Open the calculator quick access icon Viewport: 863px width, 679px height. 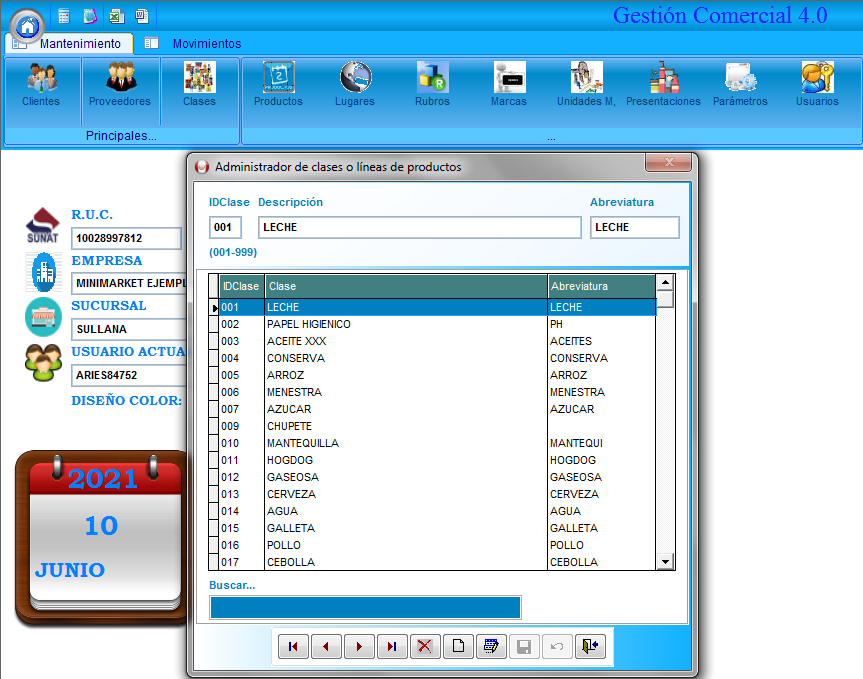64,16
